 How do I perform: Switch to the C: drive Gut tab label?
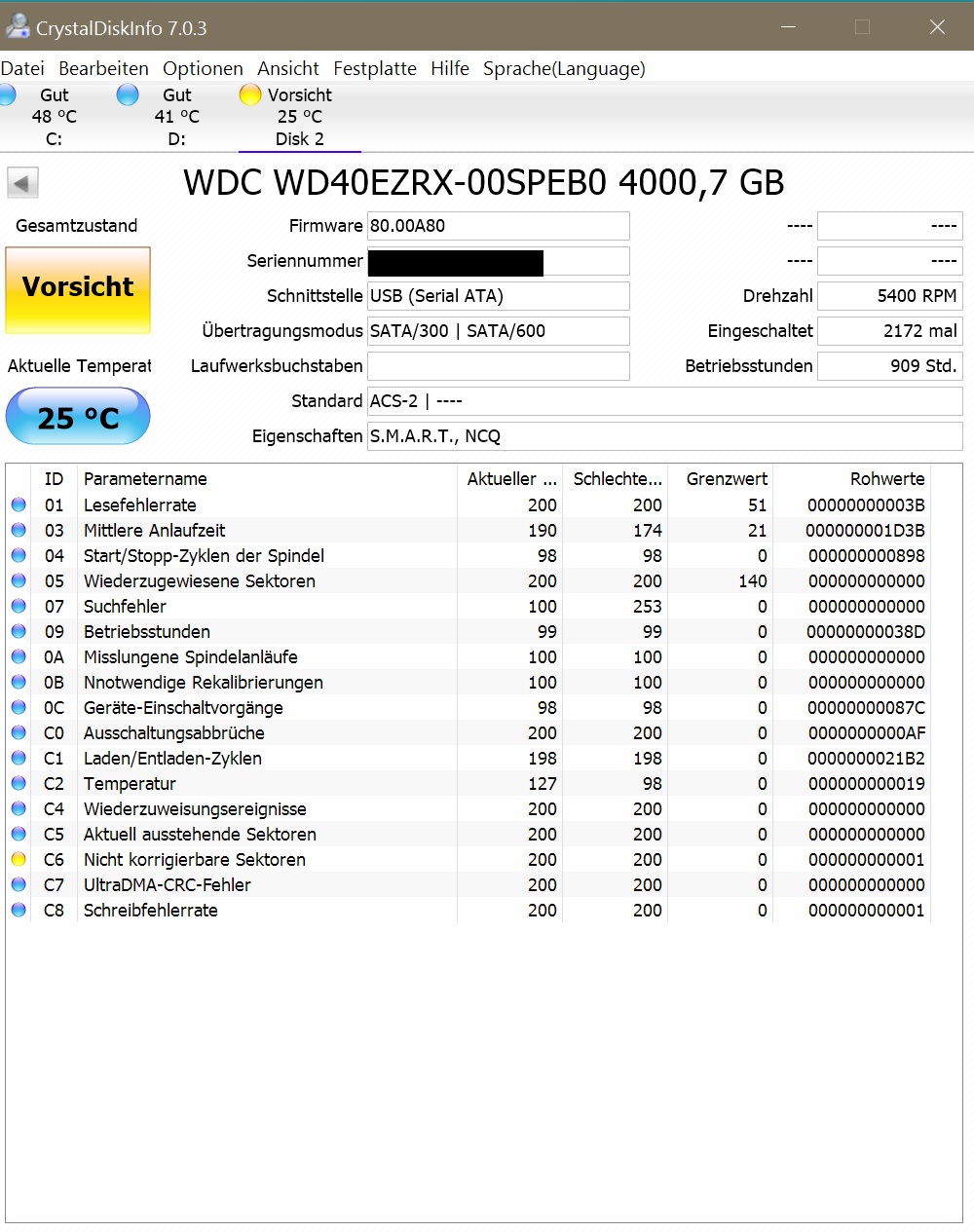coord(55,117)
